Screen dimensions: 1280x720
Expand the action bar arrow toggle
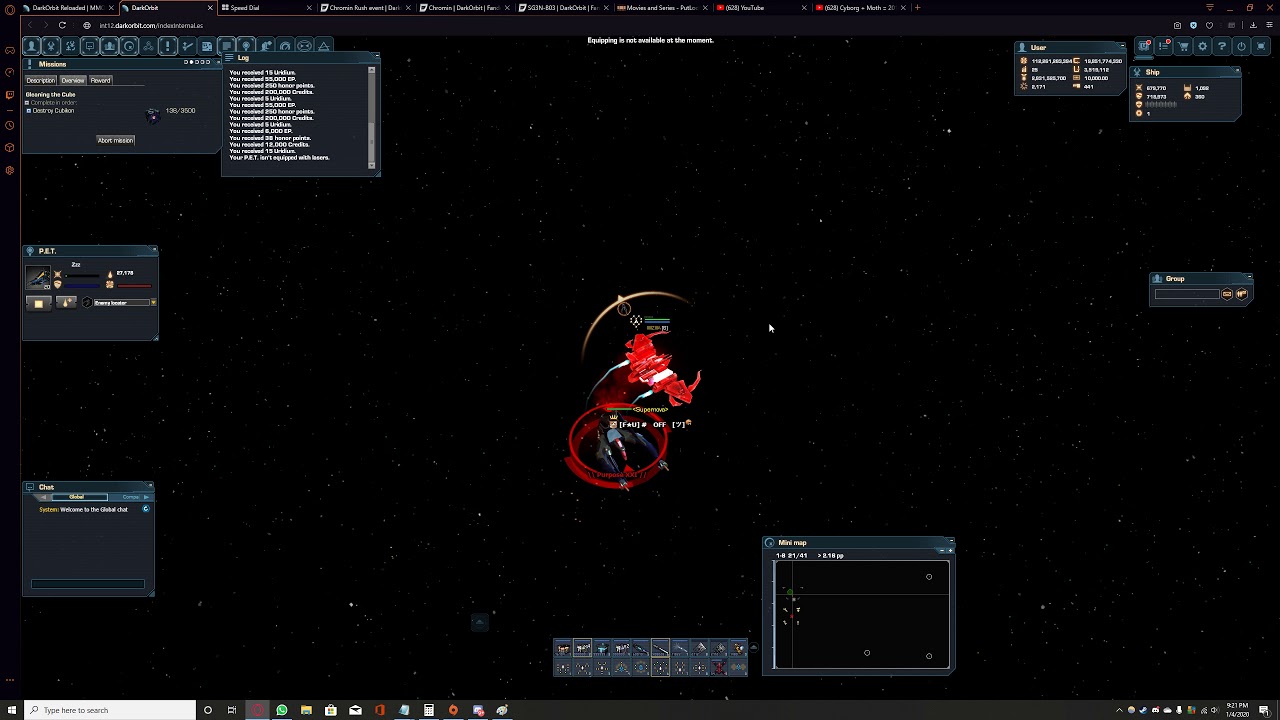point(754,647)
